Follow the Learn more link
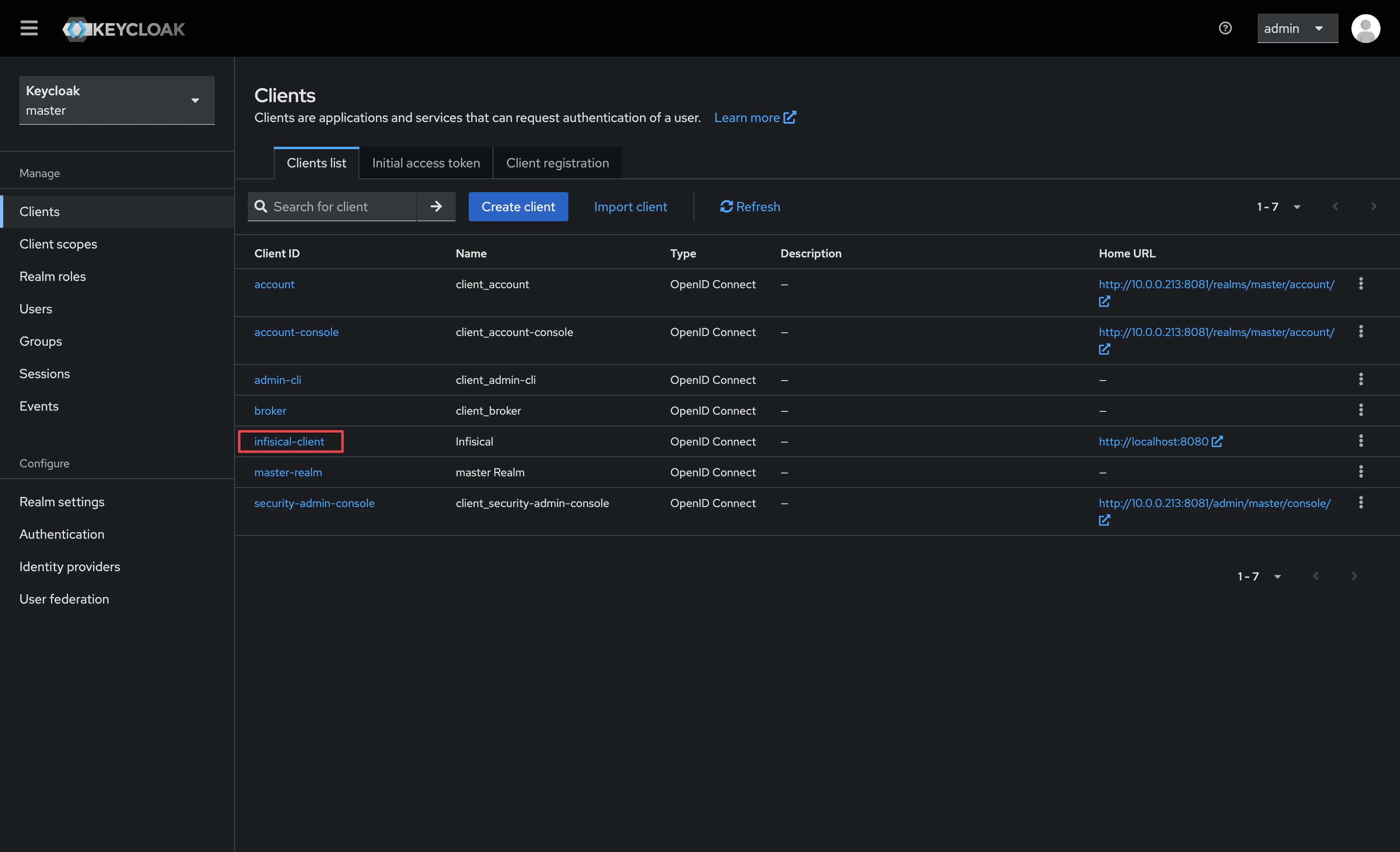Screen dimensions: 1400x852 click(755, 118)
